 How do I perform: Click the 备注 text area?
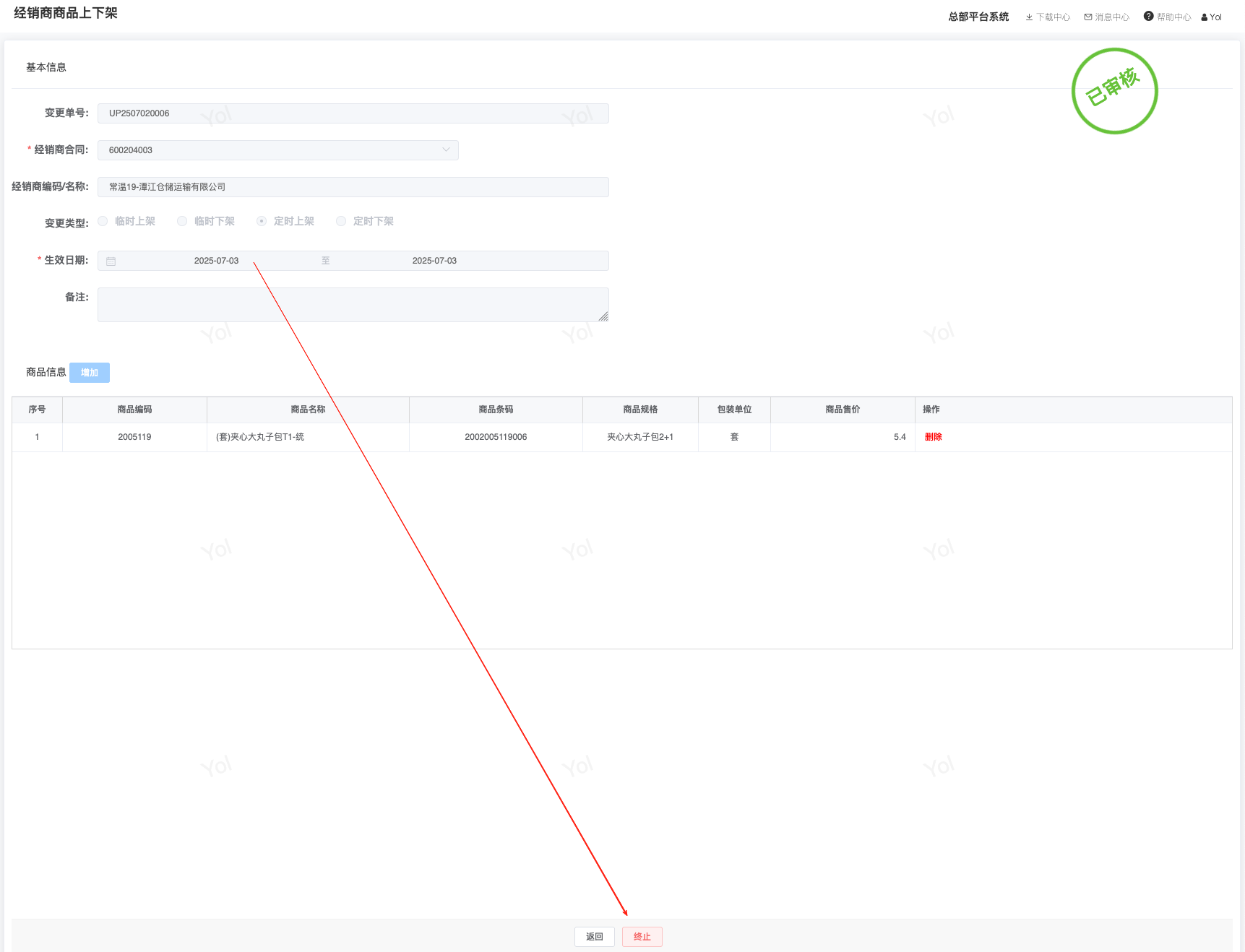click(353, 305)
